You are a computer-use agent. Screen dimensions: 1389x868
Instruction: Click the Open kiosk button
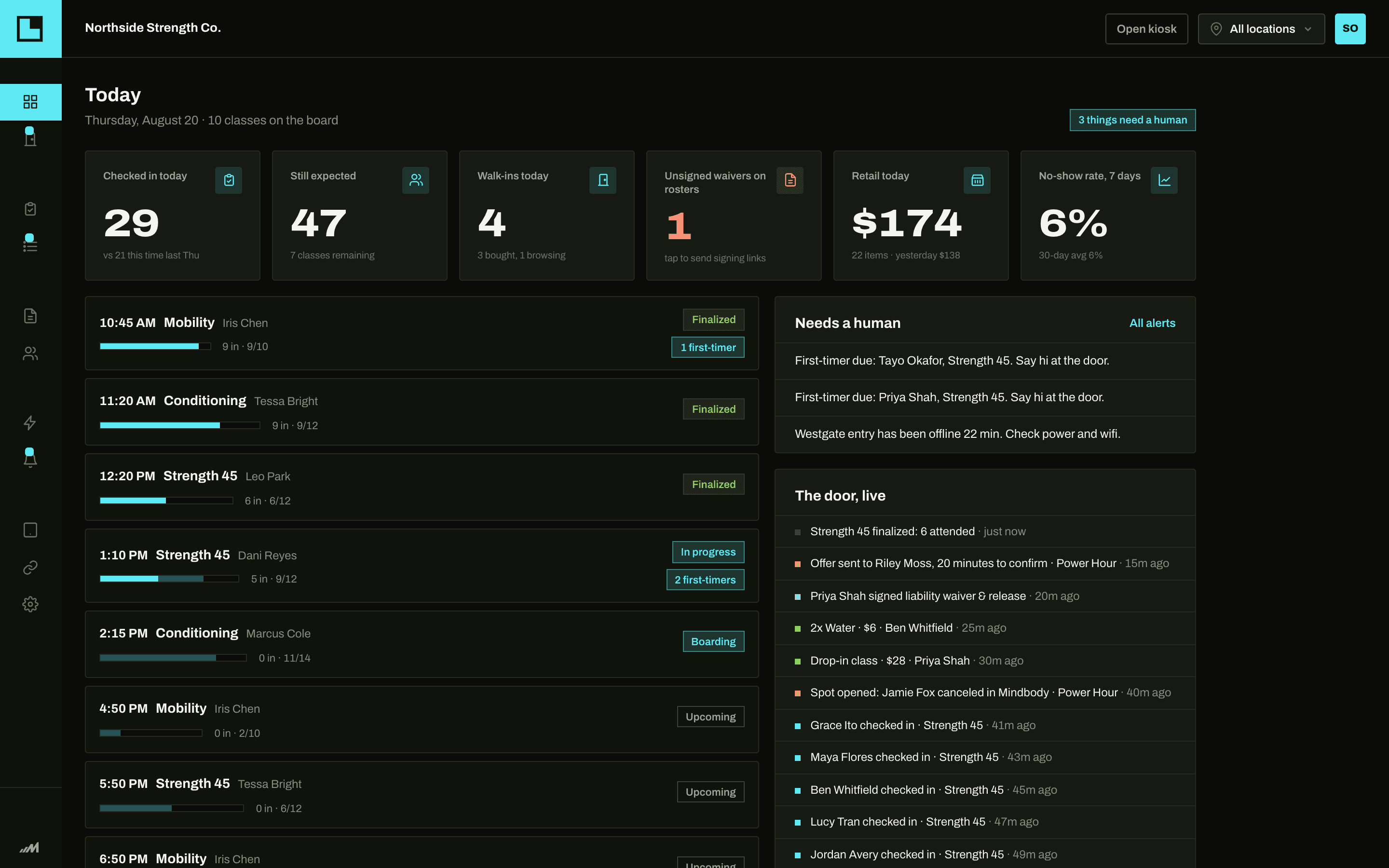[1146, 29]
